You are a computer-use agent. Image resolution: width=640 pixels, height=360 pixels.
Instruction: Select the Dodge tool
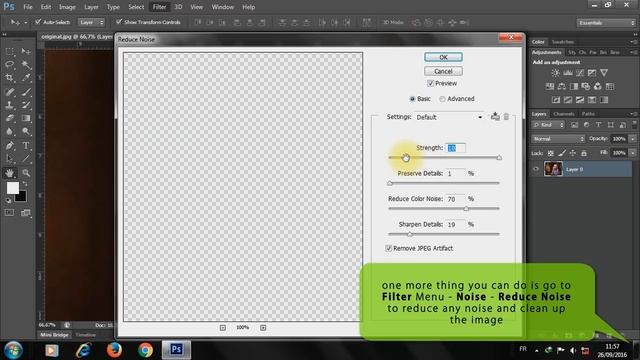coord(26,131)
